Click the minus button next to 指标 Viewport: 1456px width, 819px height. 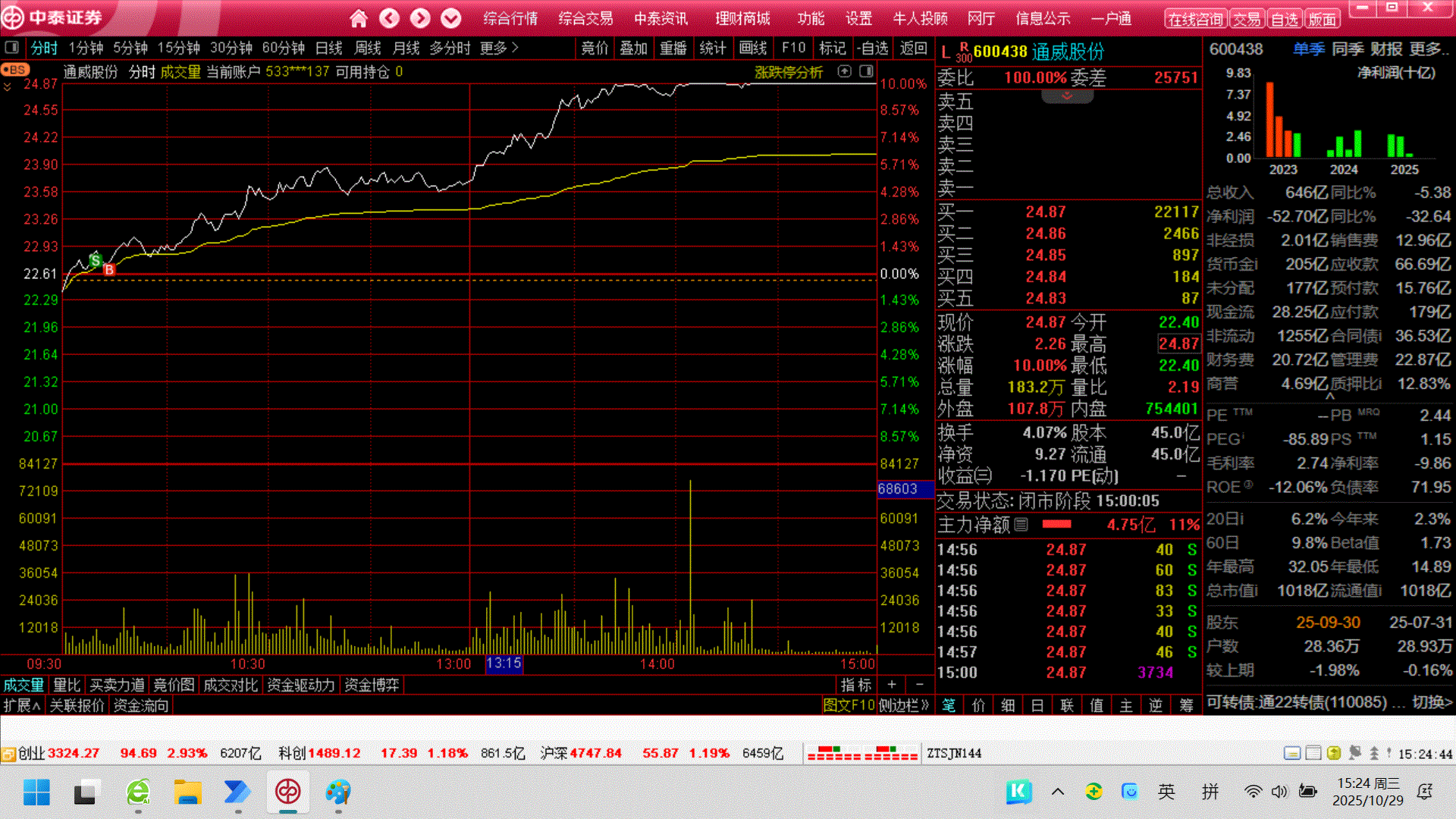click(x=920, y=685)
